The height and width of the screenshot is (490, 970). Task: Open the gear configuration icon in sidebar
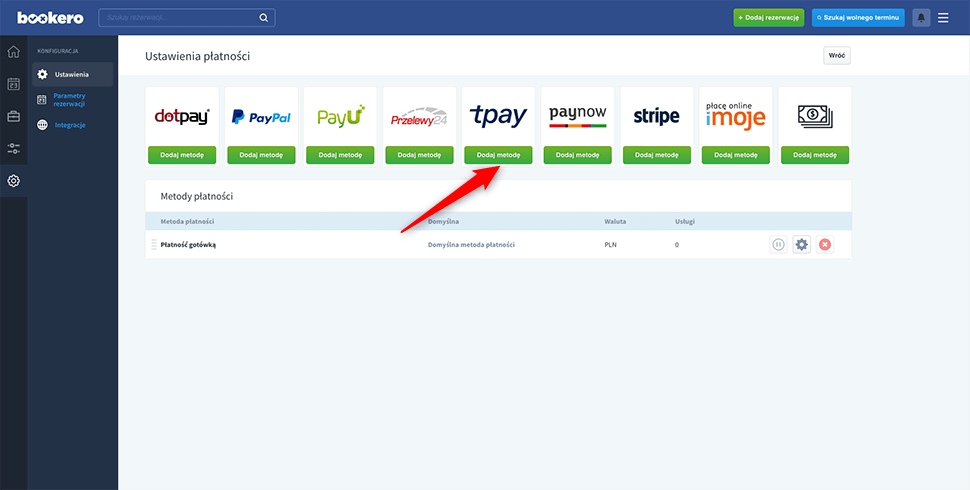[13, 181]
